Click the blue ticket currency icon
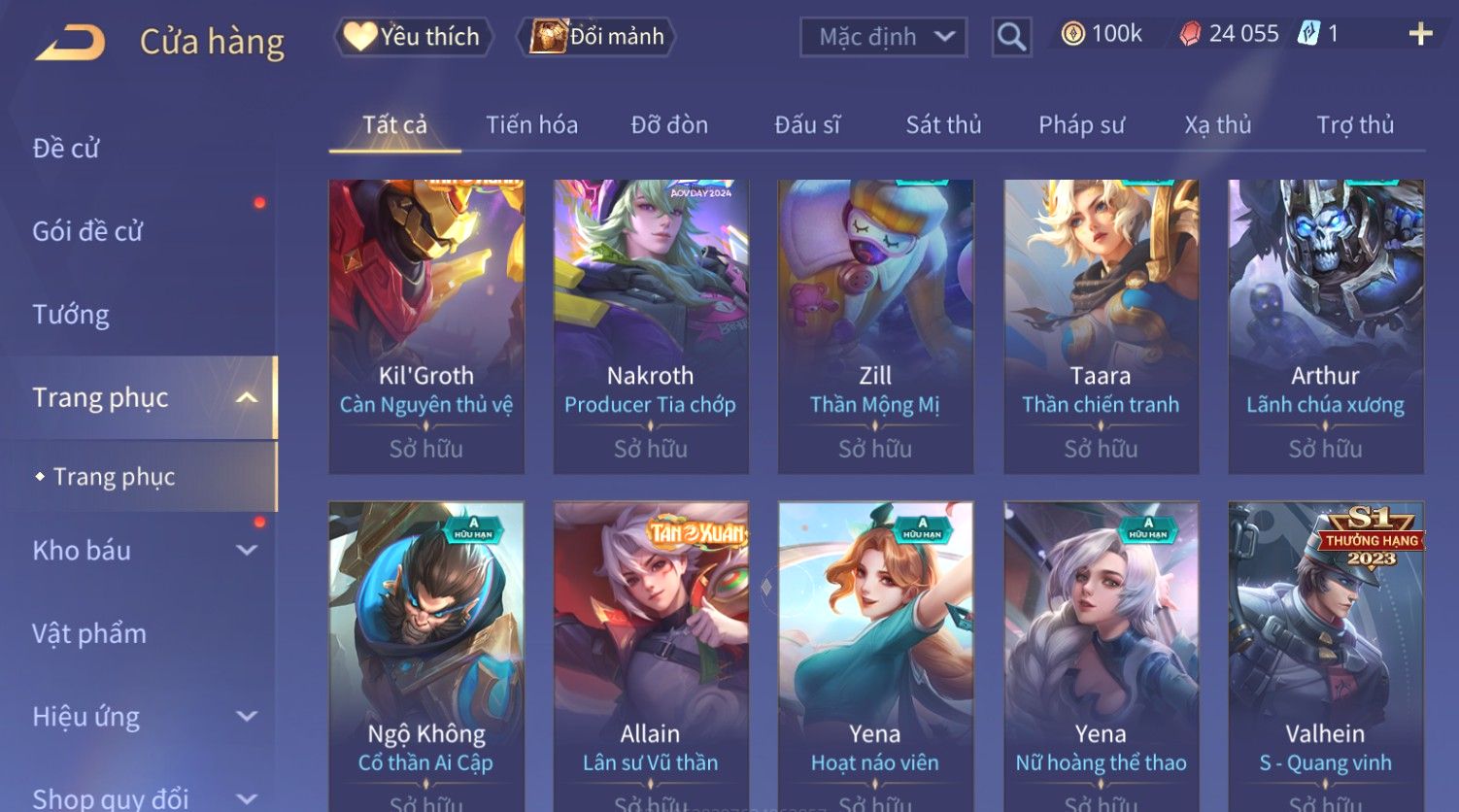 (1308, 34)
